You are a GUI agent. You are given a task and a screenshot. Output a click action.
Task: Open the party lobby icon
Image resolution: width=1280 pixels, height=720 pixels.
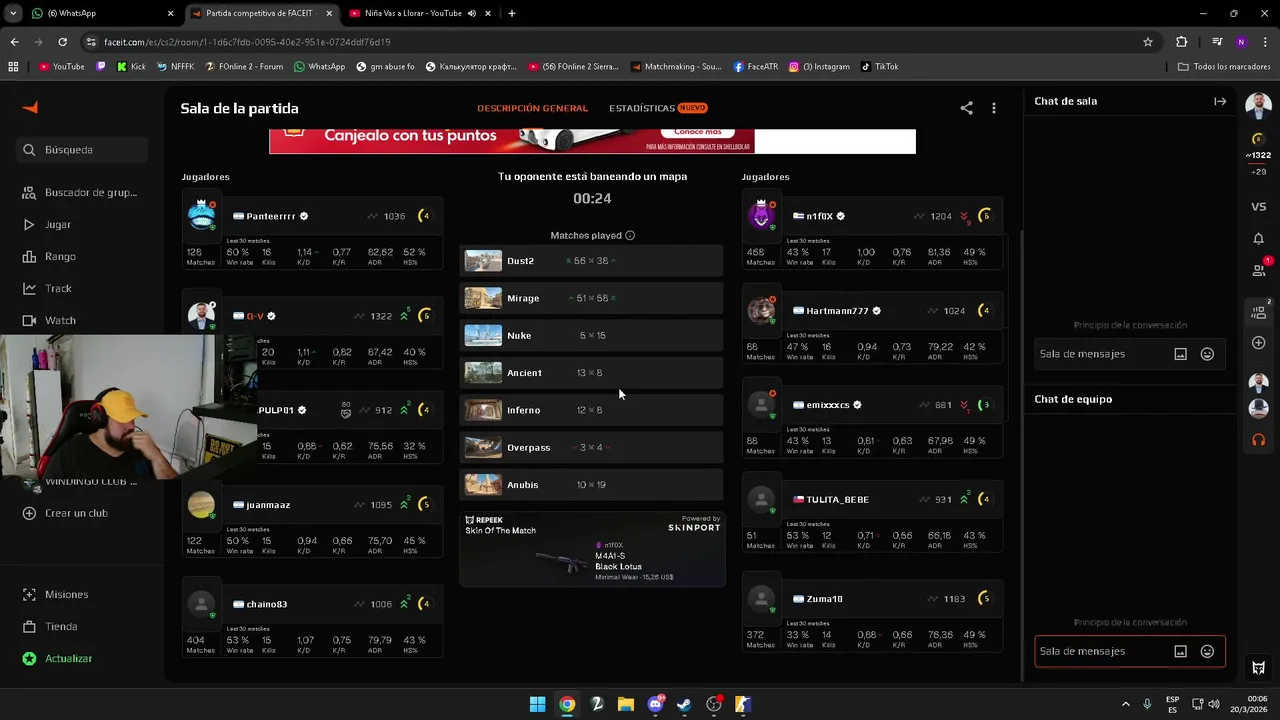(1258, 312)
